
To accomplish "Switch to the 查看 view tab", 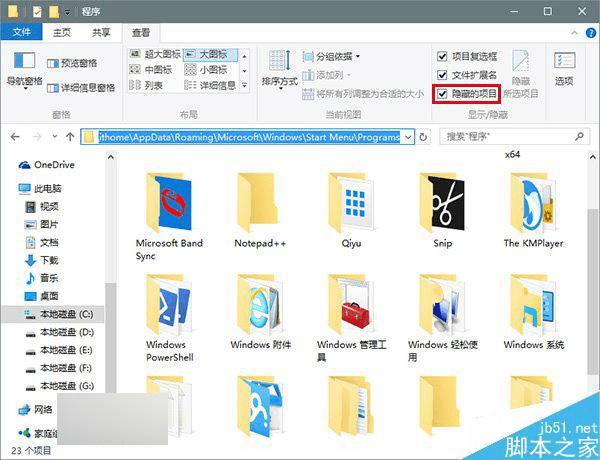I will [x=141, y=33].
